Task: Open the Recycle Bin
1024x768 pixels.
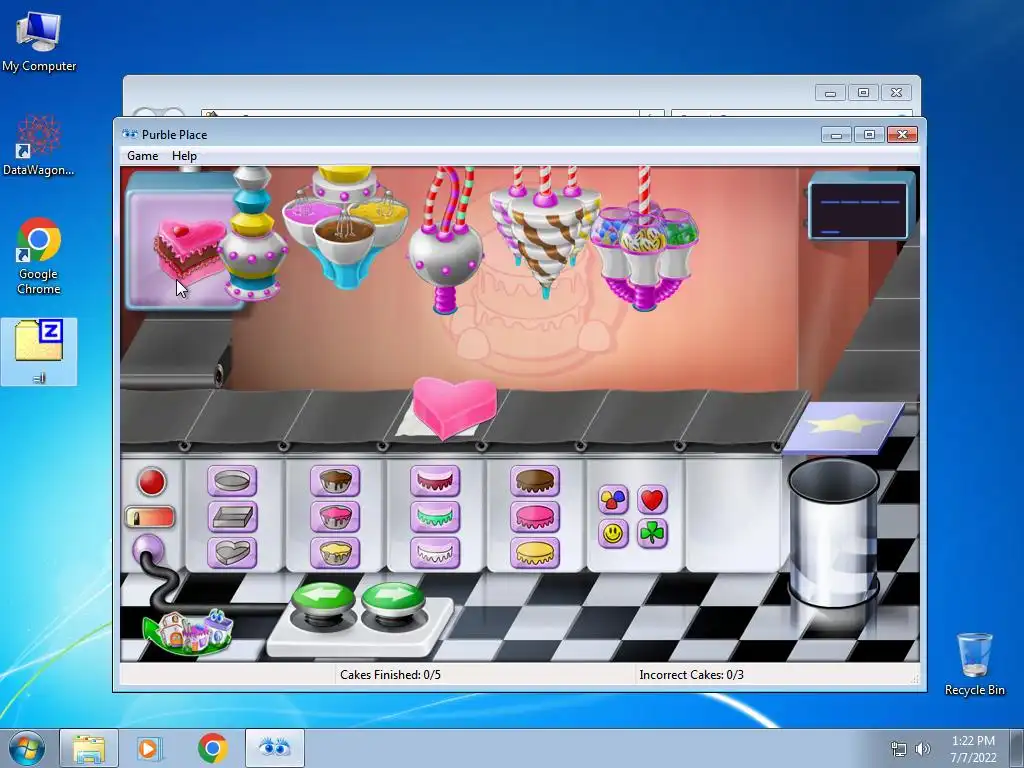Action: [974, 664]
